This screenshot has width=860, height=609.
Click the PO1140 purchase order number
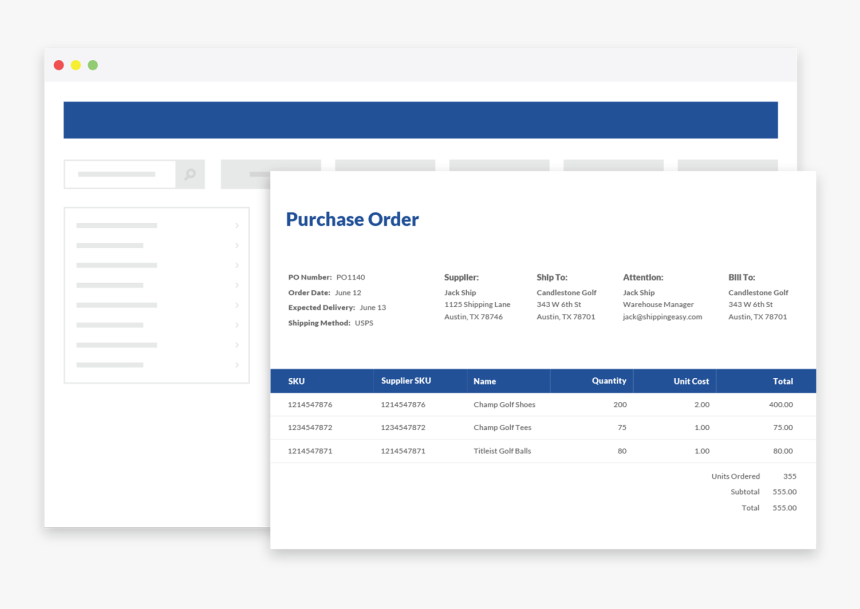[350, 277]
